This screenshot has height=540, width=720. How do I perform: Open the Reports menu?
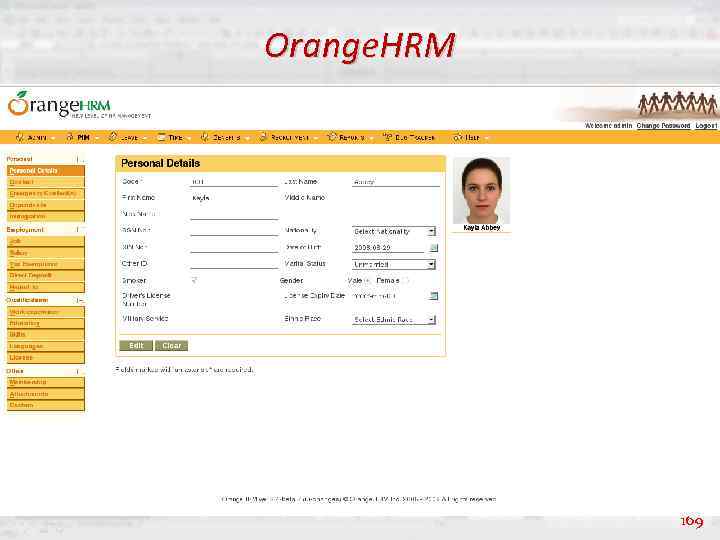tap(349, 137)
